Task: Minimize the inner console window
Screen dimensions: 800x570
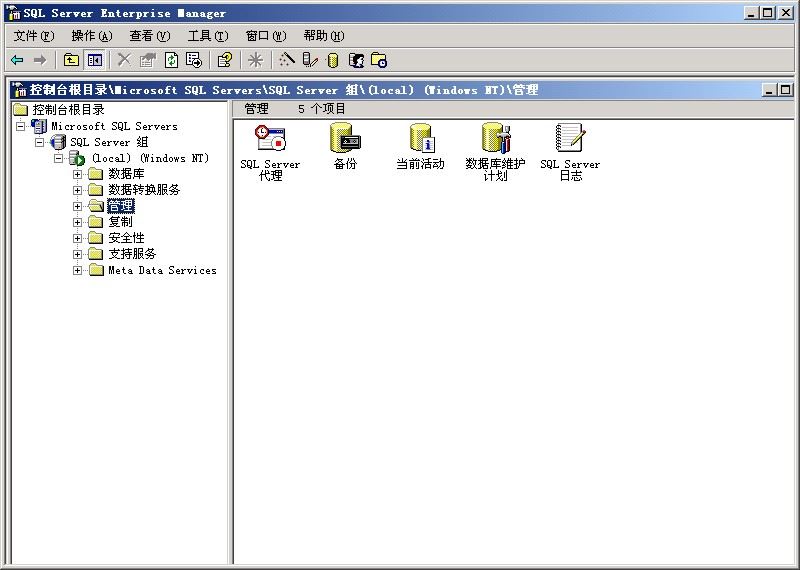Action: [x=770, y=90]
